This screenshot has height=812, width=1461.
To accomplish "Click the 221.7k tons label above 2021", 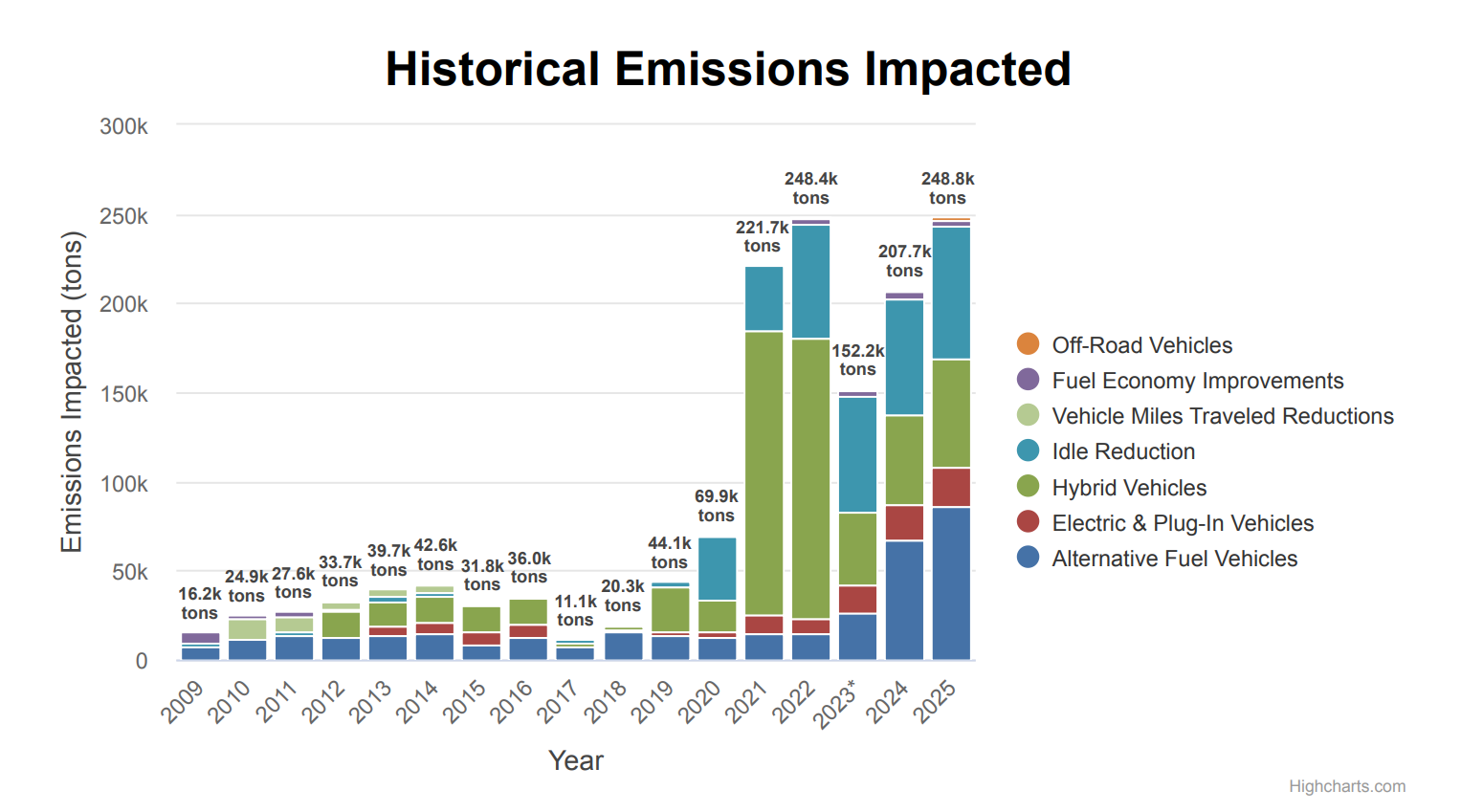I will tap(762, 236).
